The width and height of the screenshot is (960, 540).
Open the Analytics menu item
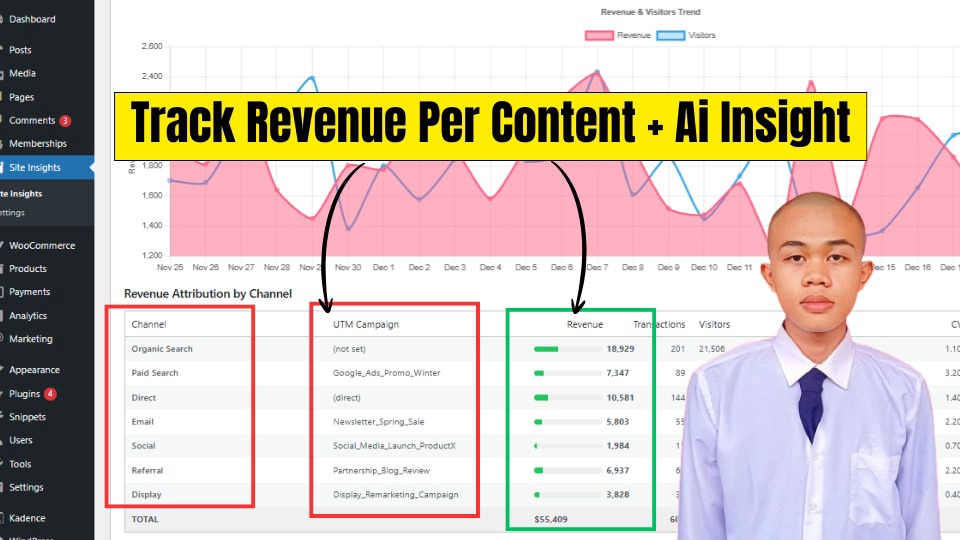28,316
